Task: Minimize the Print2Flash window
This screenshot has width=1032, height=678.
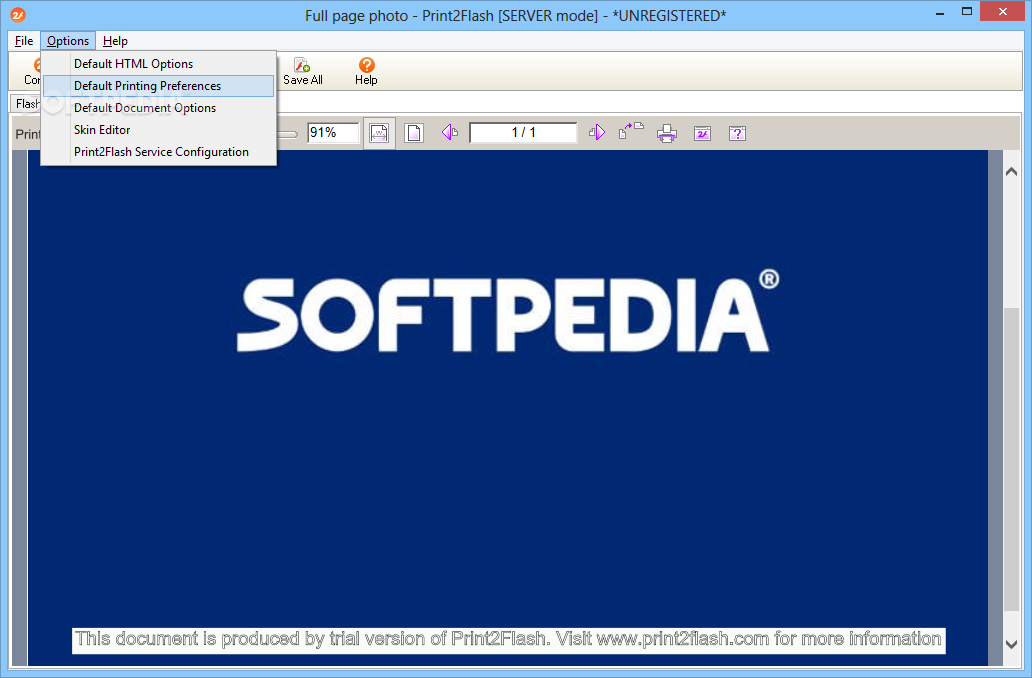Action: 940,12
